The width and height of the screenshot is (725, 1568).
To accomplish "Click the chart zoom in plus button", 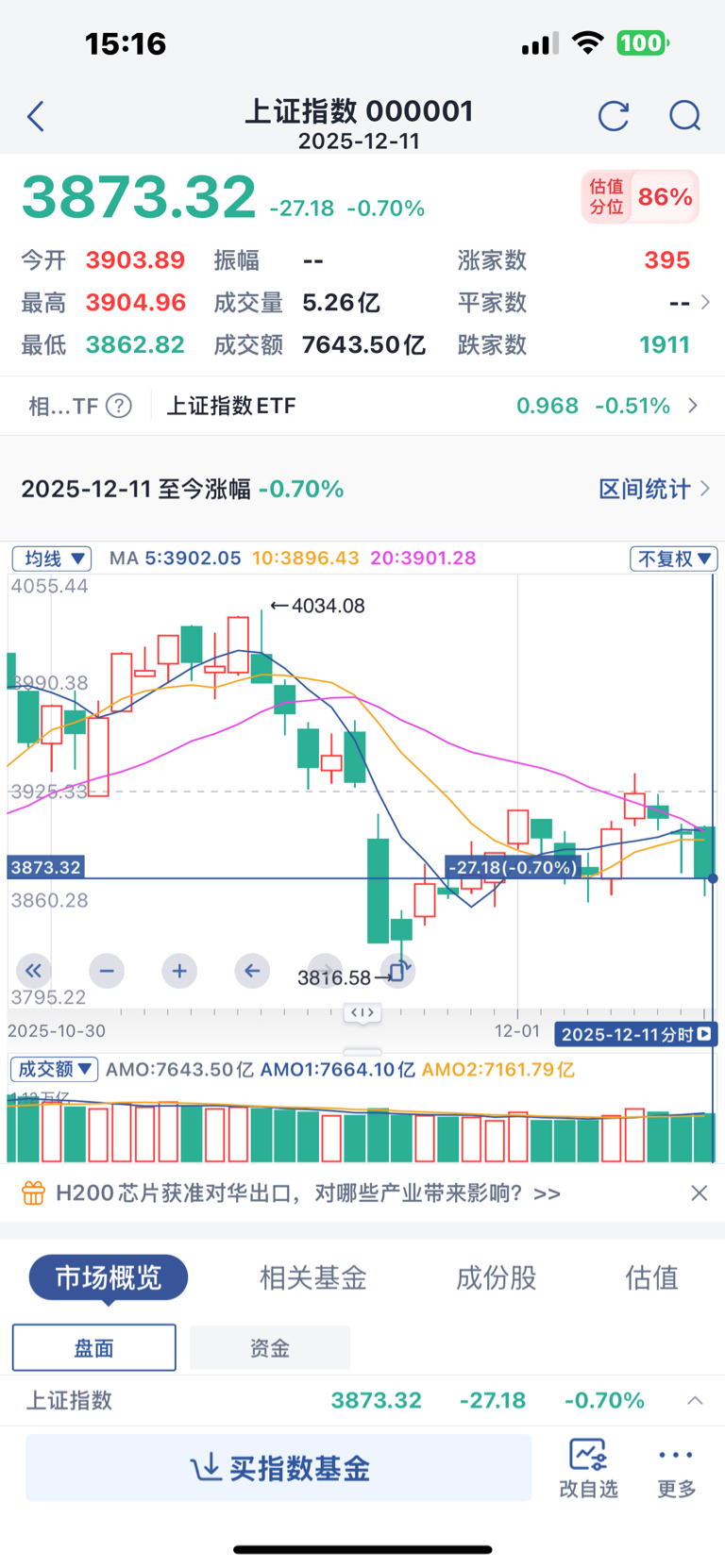I will [179, 970].
